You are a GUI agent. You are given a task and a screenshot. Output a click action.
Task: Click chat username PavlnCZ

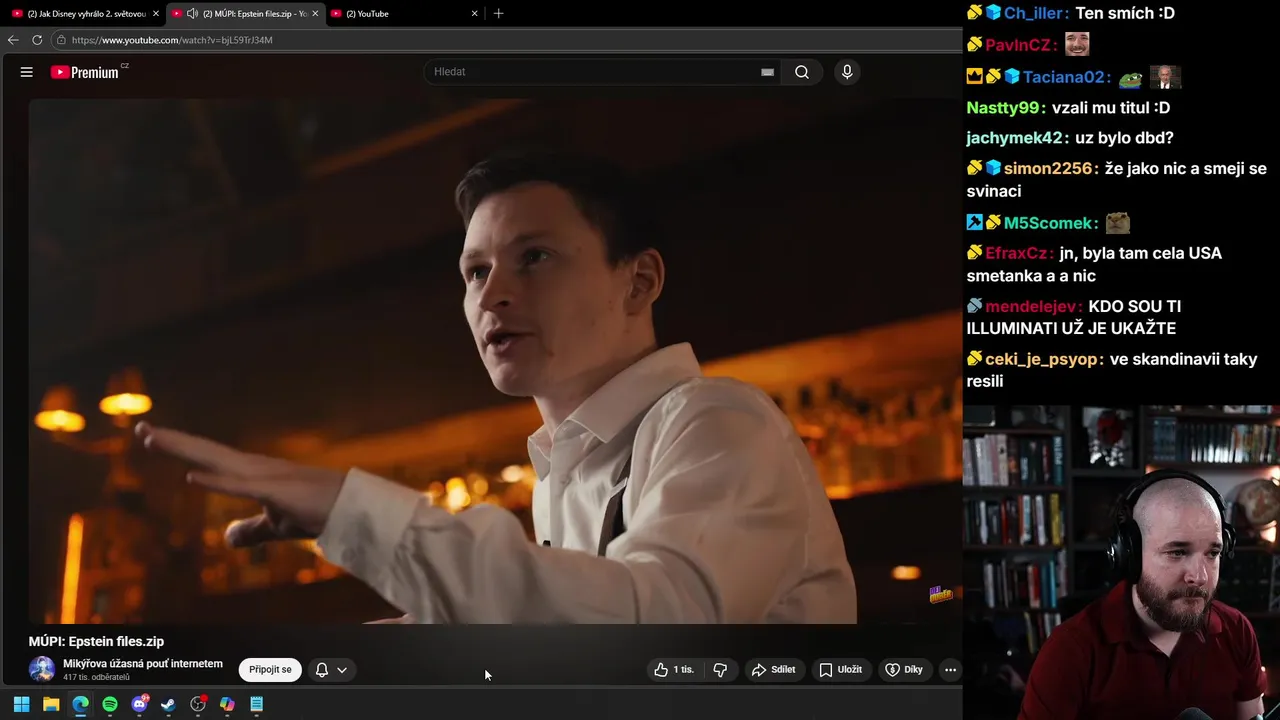[1020, 45]
